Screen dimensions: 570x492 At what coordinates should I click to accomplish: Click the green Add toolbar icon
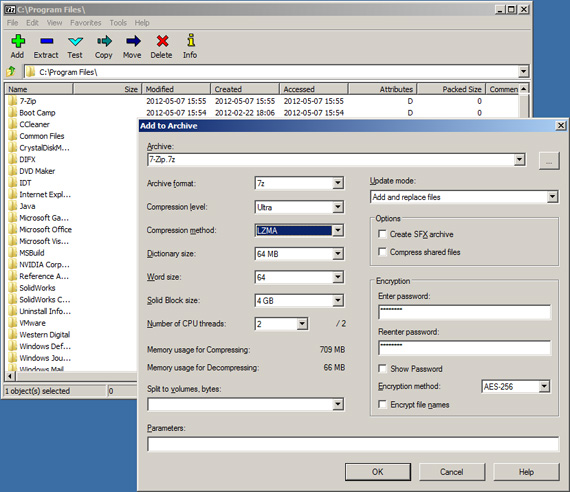(x=18, y=41)
